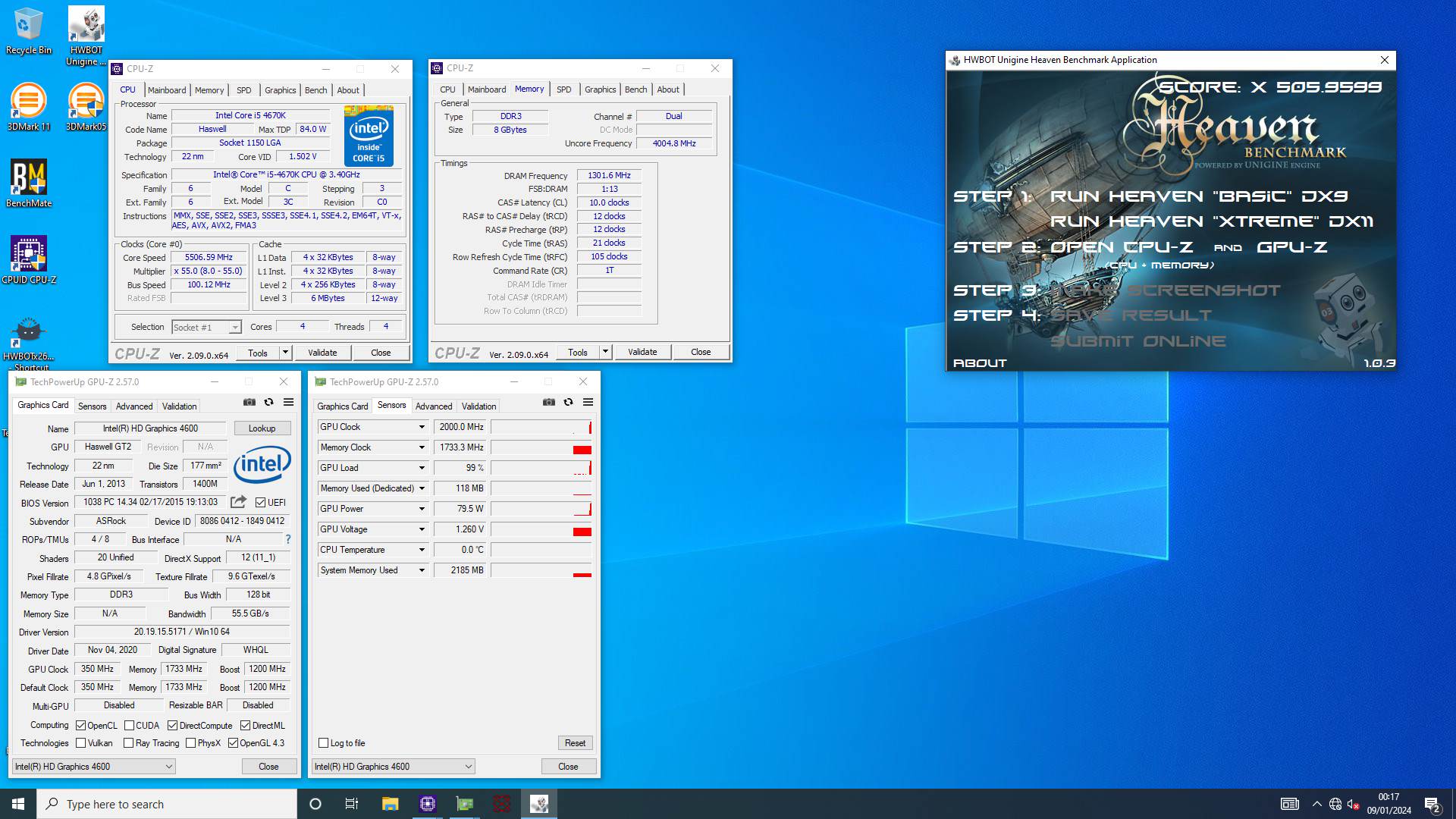Toggle the DirectCompute checkbox

[x=173, y=726]
